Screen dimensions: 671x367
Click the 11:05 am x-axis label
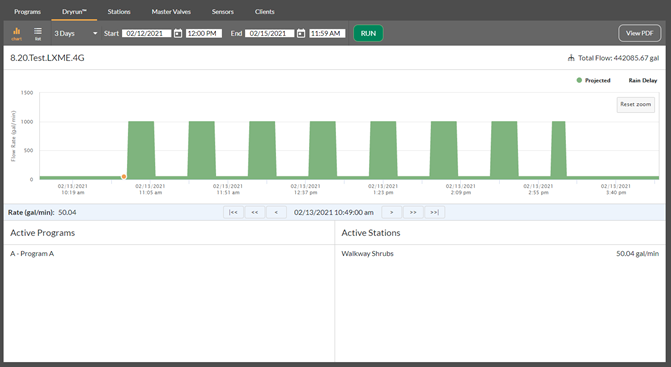coord(150,189)
